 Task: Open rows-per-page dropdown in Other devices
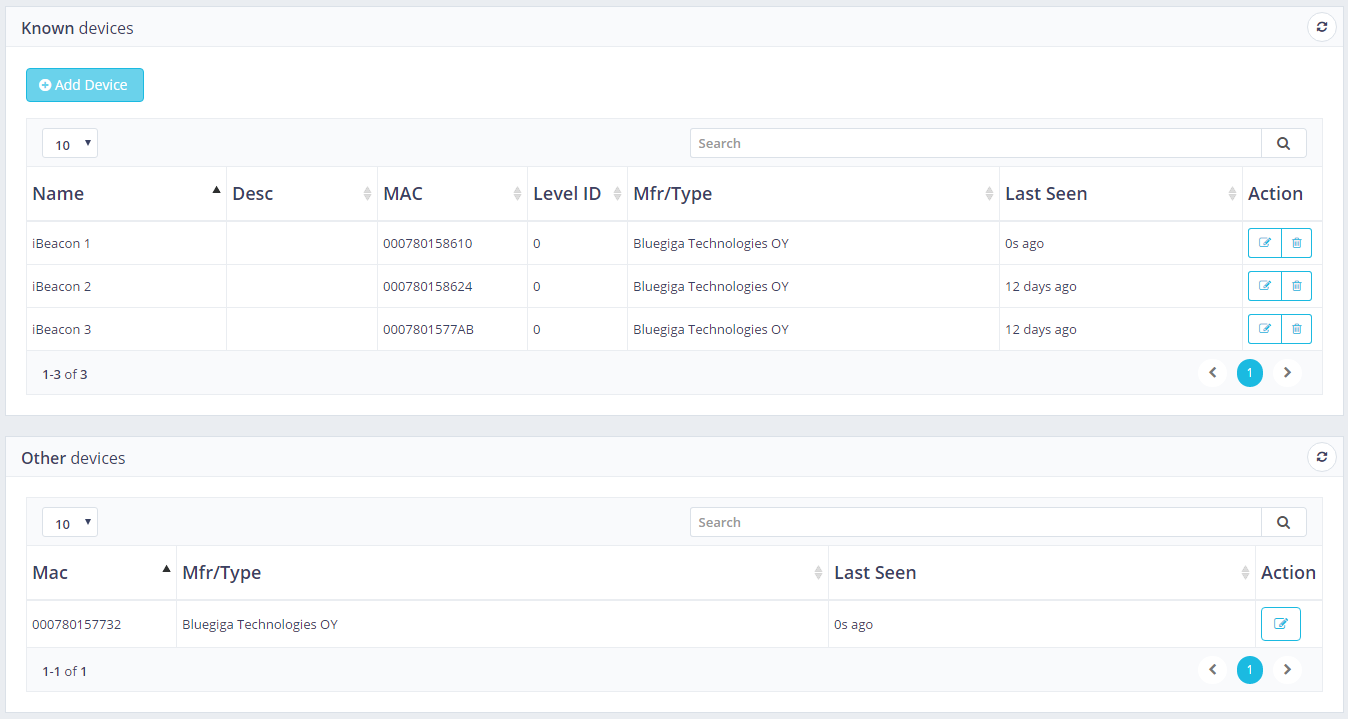pyautogui.click(x=70, y=523)
